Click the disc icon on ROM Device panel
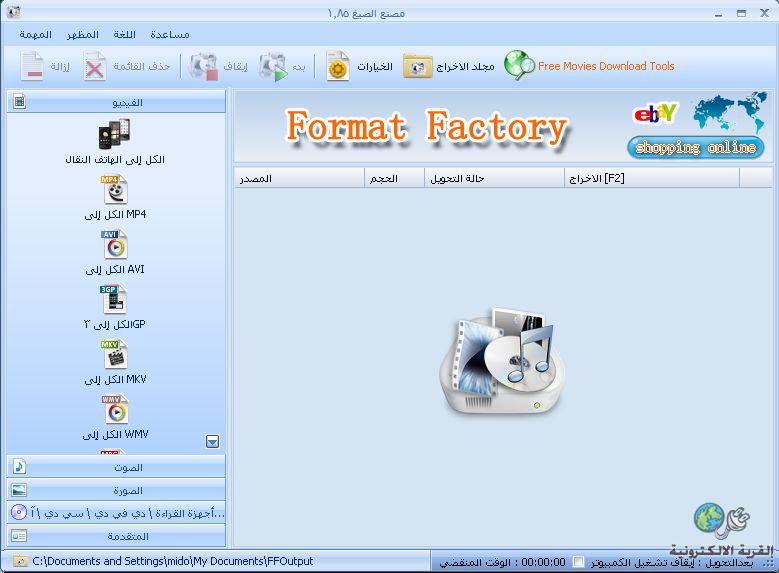This screenshot has height=573, width=779. [18, 512]
